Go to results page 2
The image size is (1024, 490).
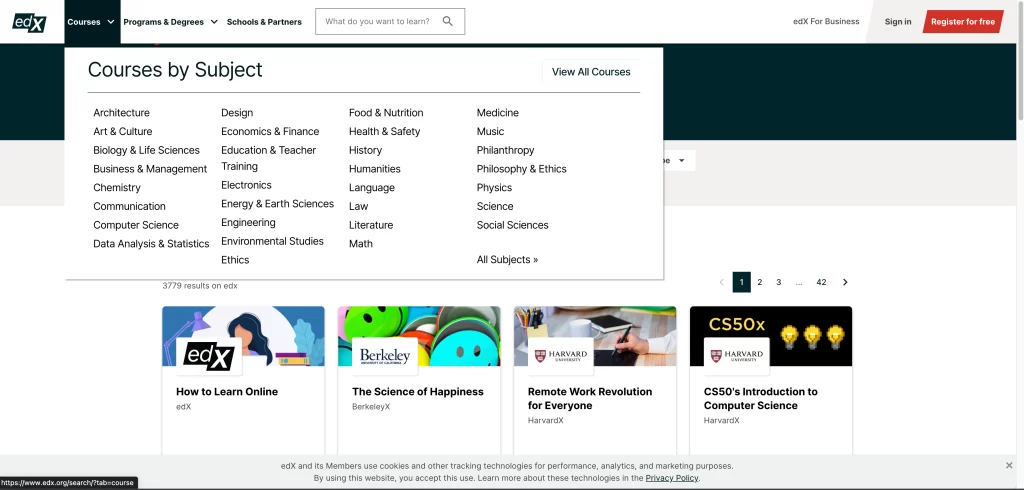pyautogui.click(x=760, y=282)
